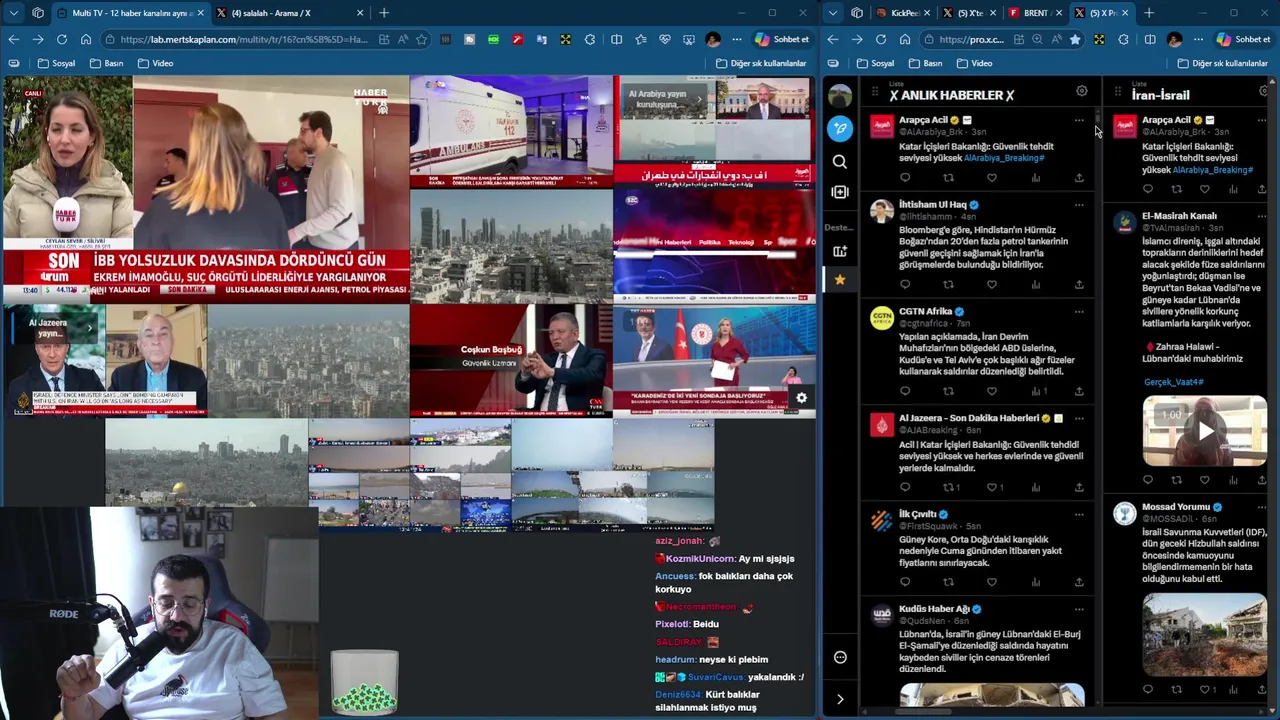The image size is (1280, 720).
Task: Like the CGTN Afrika post
Action: (x=992, y=391)
